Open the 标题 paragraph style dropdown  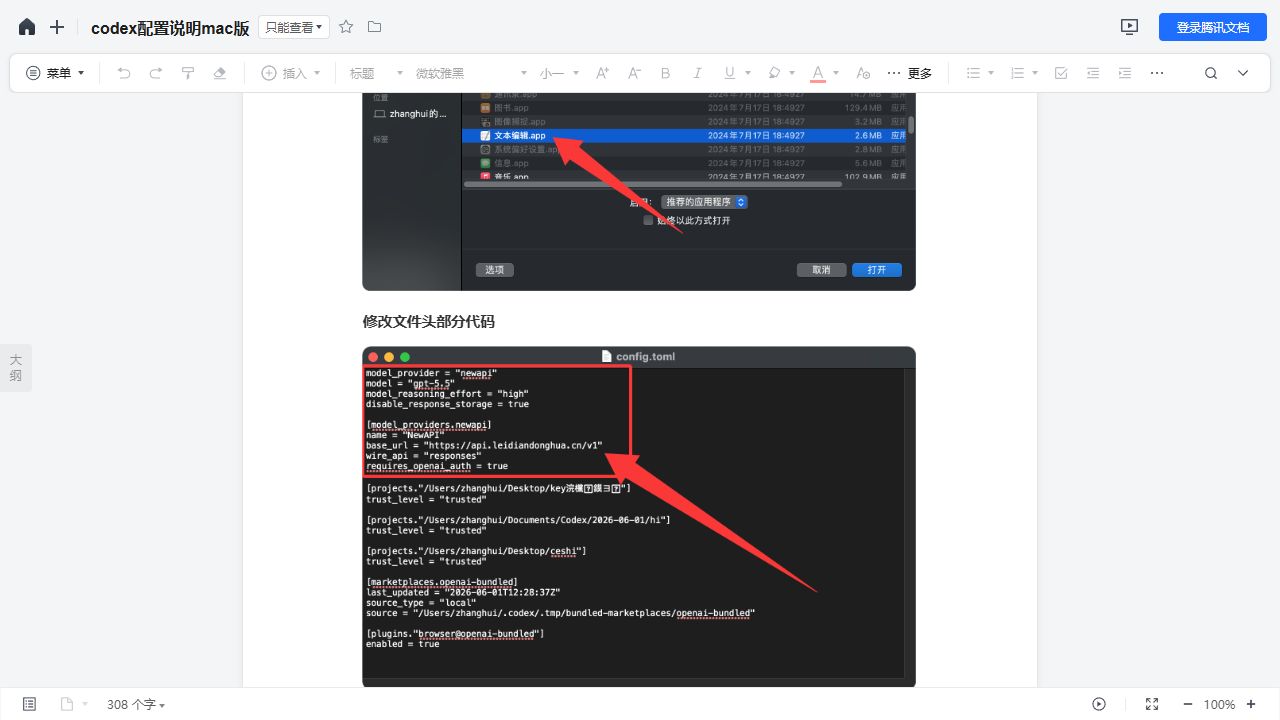click(376, 73)
